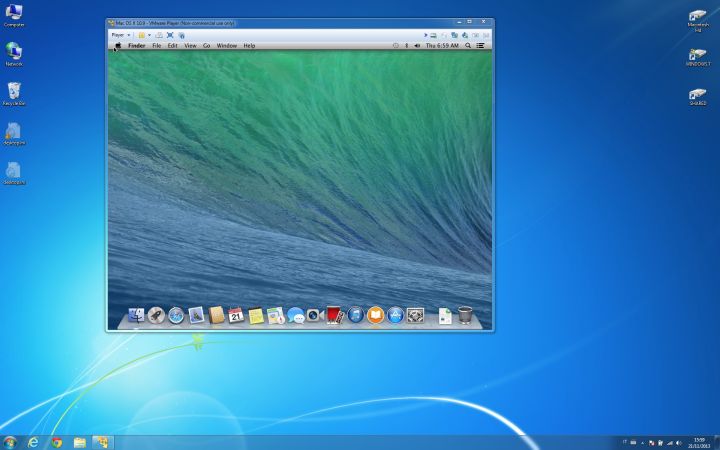Viewport: 720px width, 450px height.
Task: Open FaceTime camera icon in dock
Action: tap(315, 315)
